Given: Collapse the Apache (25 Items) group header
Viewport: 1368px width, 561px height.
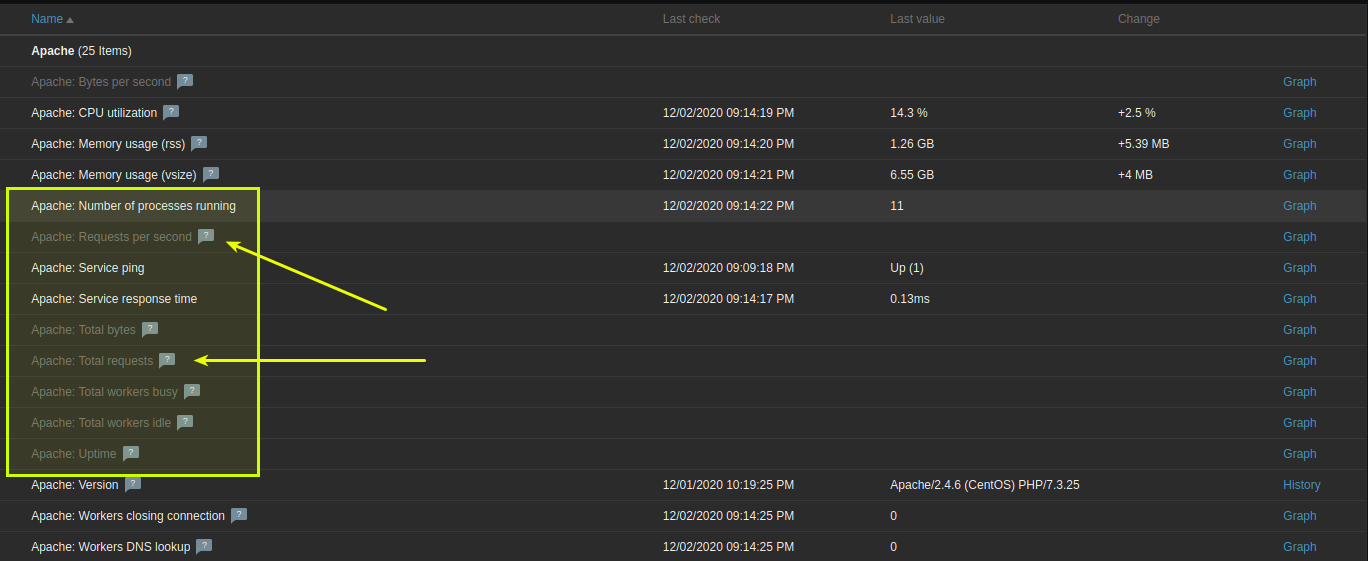Looking at the screenshot, I should tap(81, 51).
